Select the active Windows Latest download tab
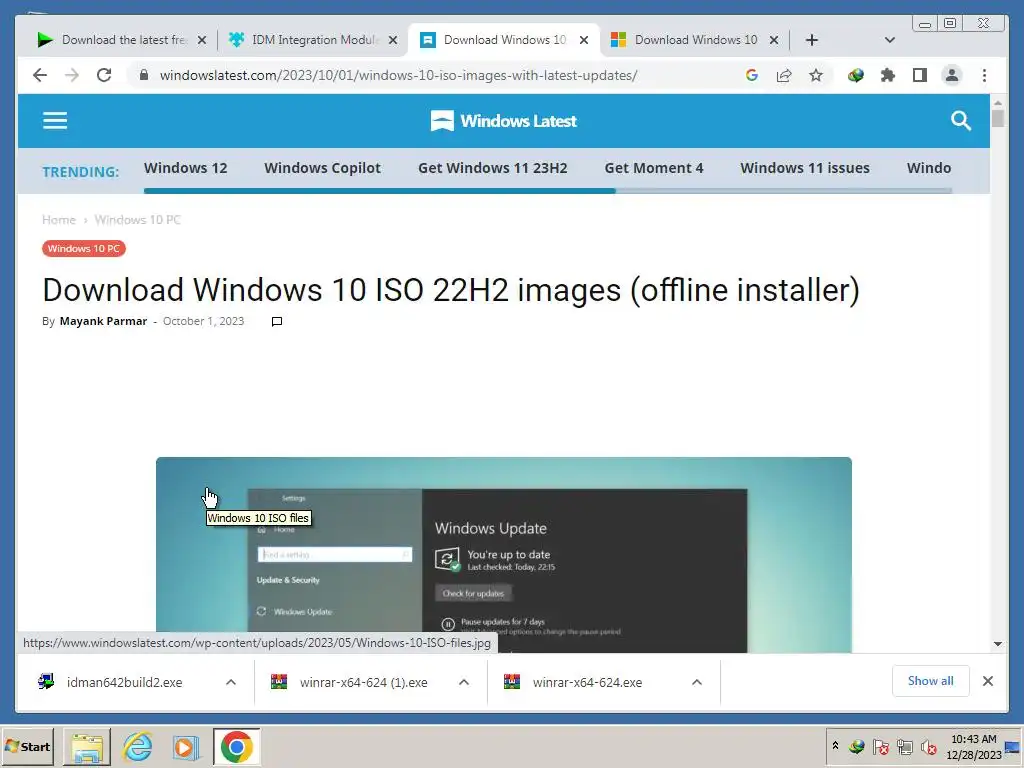1024x768 pixels. click(503, 40)
